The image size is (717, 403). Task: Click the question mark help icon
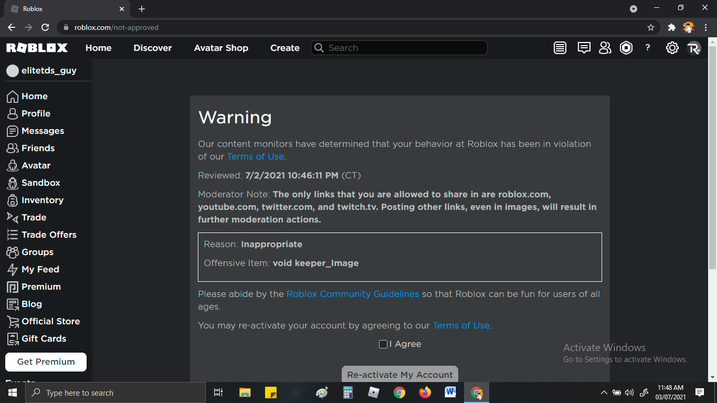647,48
